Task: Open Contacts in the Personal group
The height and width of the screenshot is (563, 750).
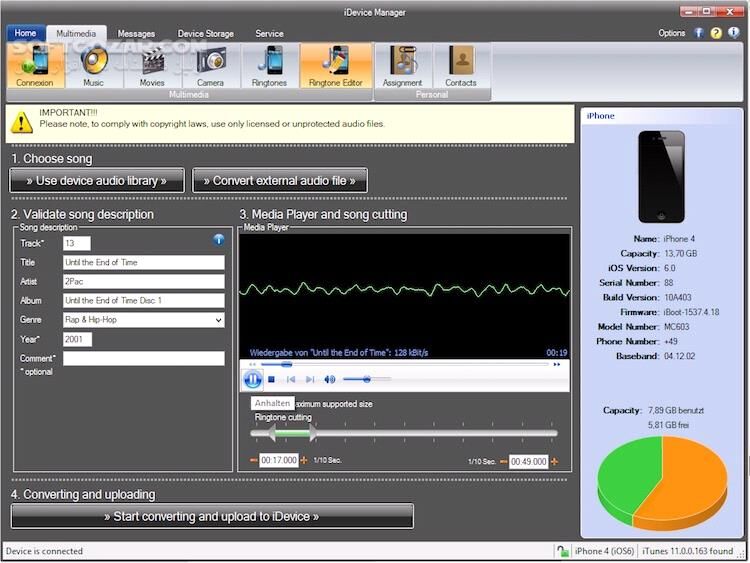Action: point(461,66)
